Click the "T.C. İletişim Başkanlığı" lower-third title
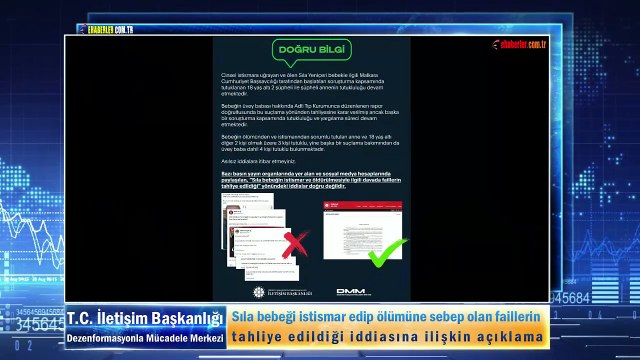Screen dimensions: 640x360 click(145, 318)
